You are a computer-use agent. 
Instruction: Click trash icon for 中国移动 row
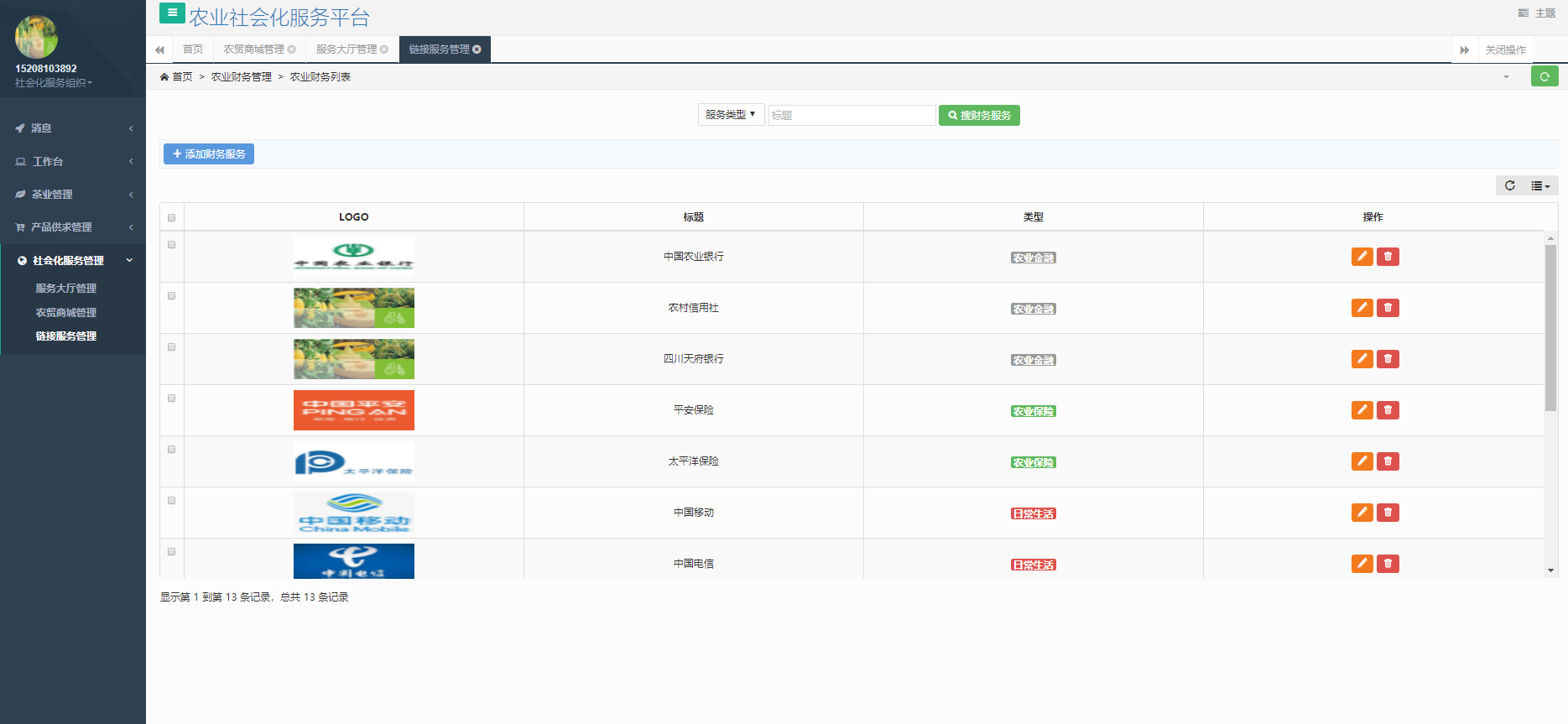[1388, 513]
